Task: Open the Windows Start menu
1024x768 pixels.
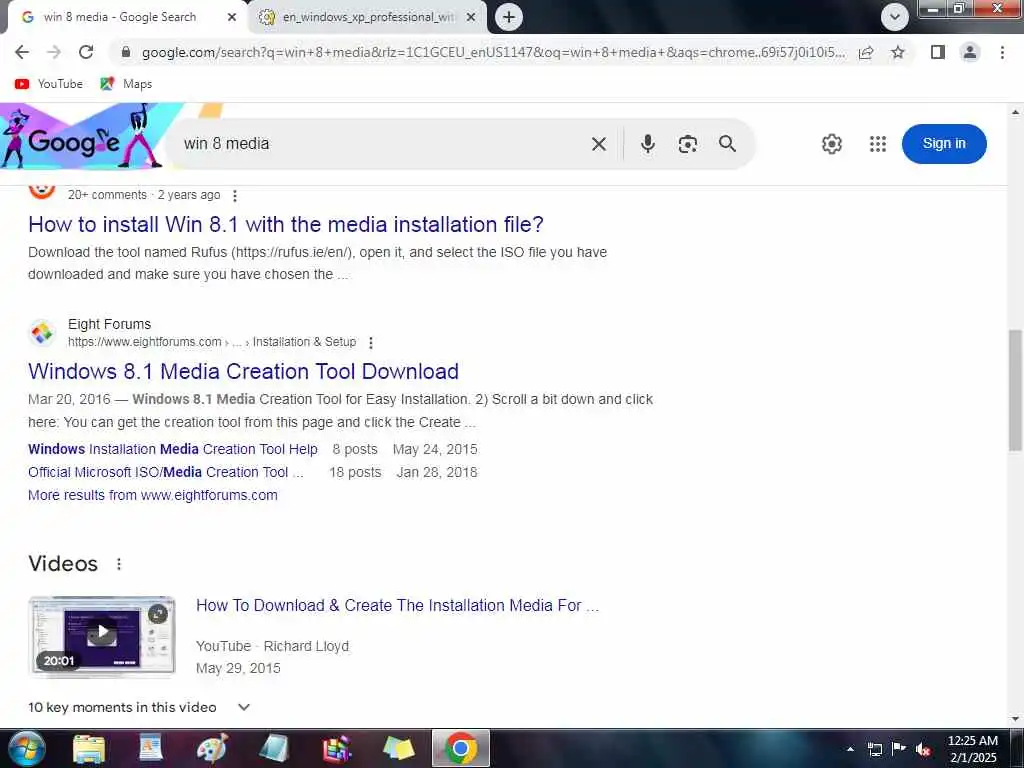Action: (25, 748)
